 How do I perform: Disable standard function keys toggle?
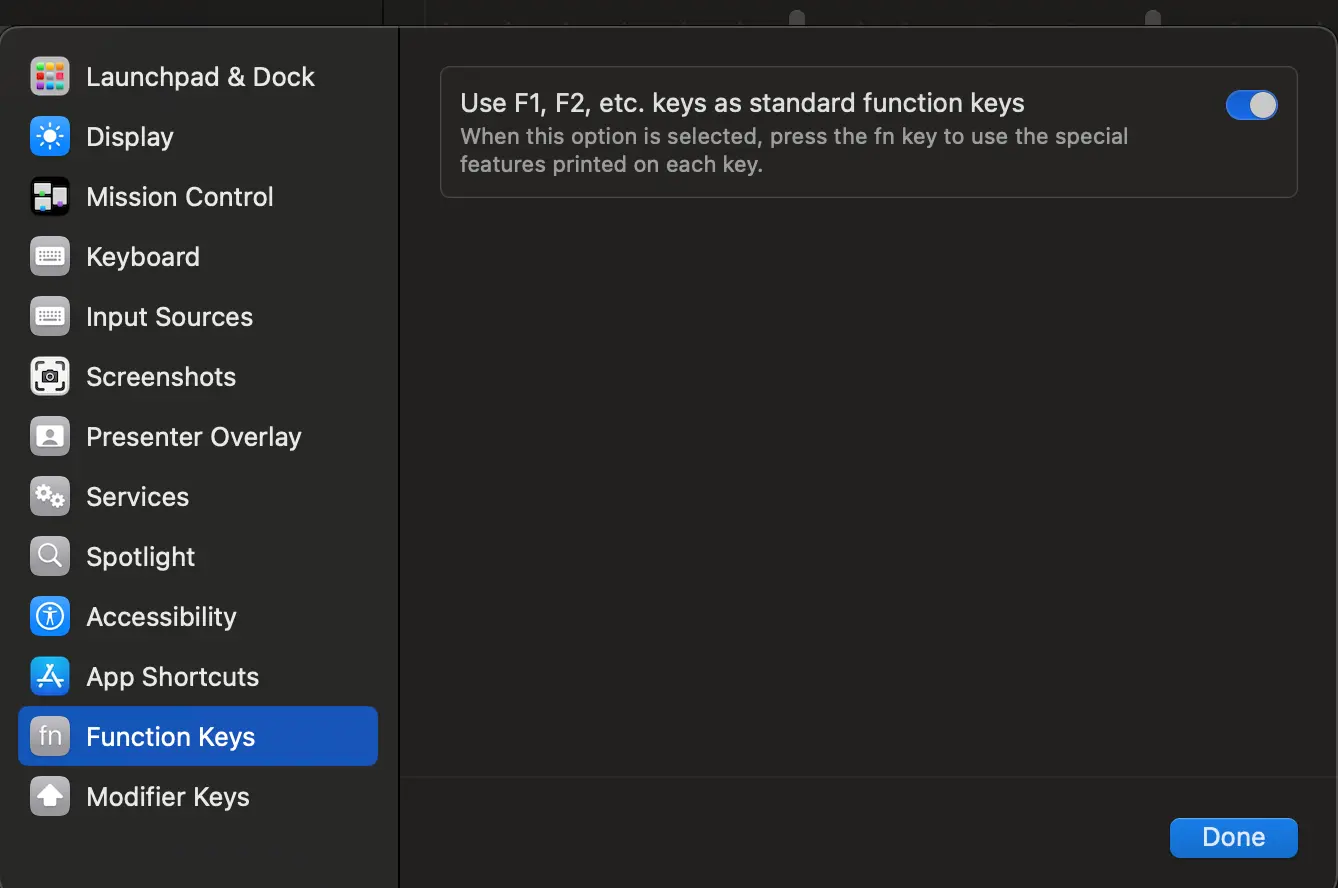1251,105
